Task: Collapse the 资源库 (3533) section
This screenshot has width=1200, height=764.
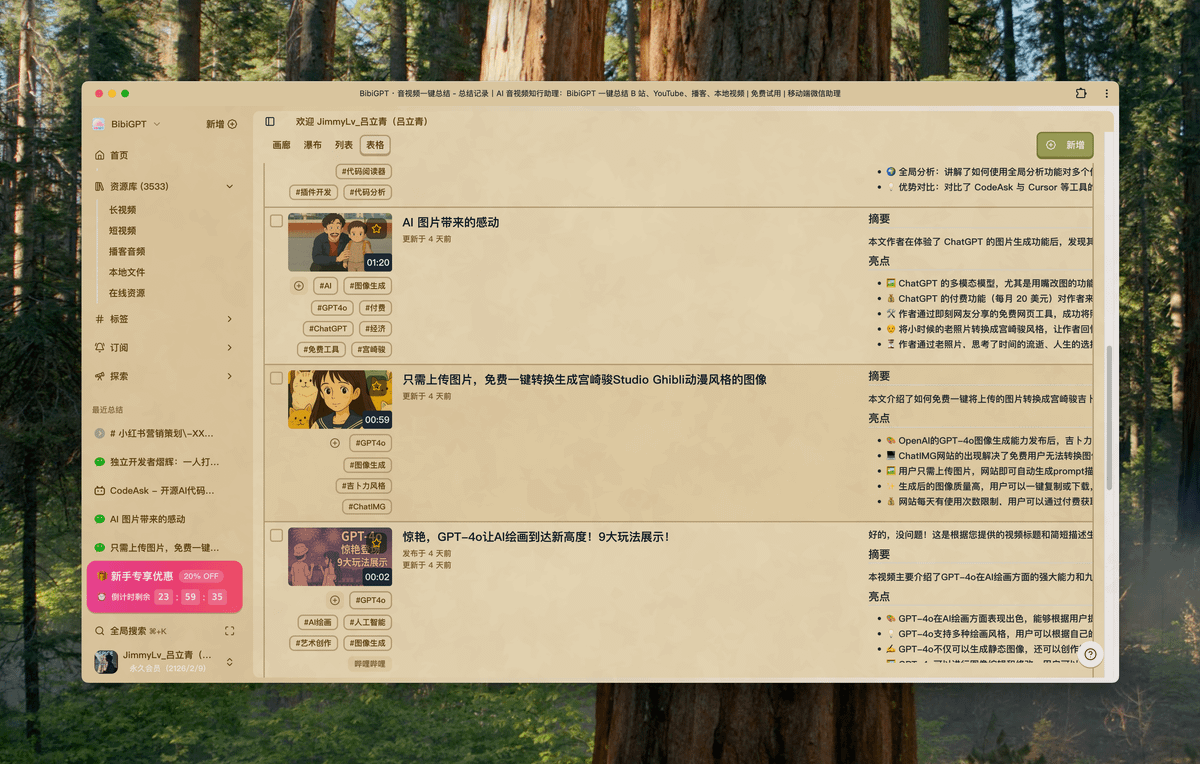Action: coord(229,186)
